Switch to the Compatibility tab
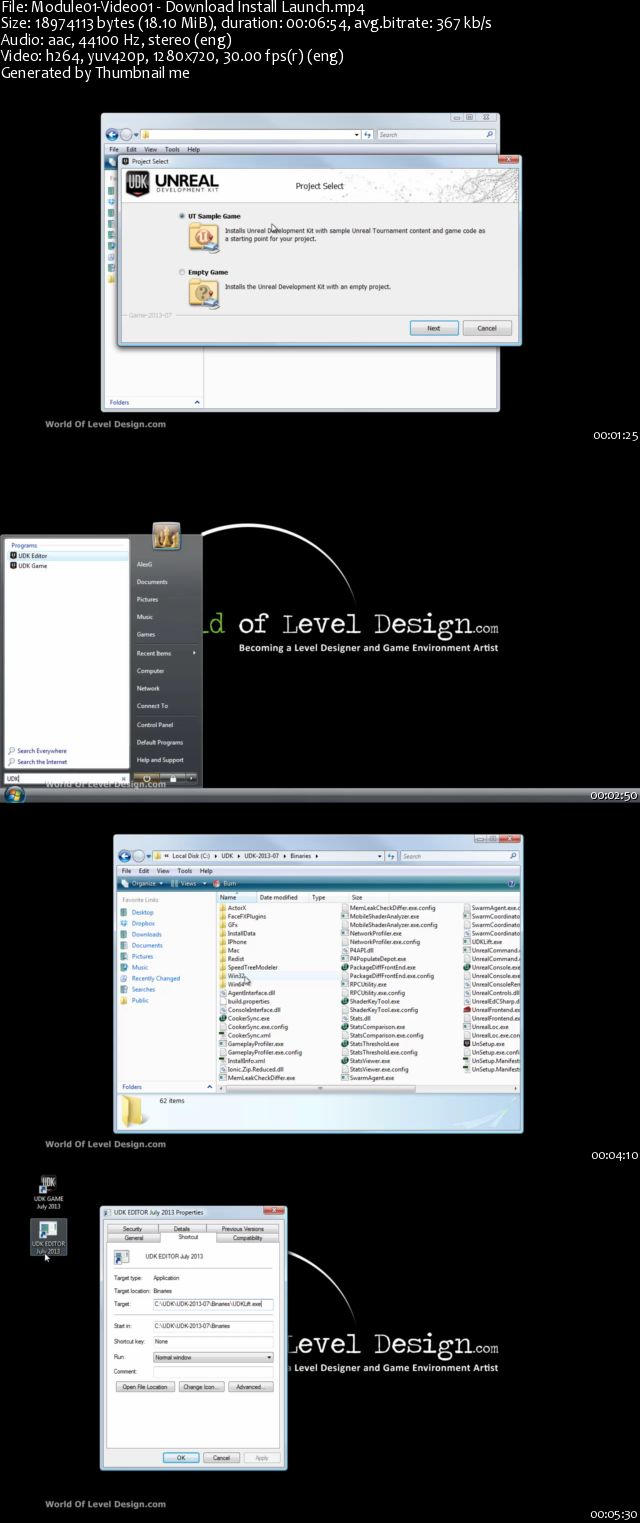Viewport: 640px width, 1523px height. click(248, 1238)
